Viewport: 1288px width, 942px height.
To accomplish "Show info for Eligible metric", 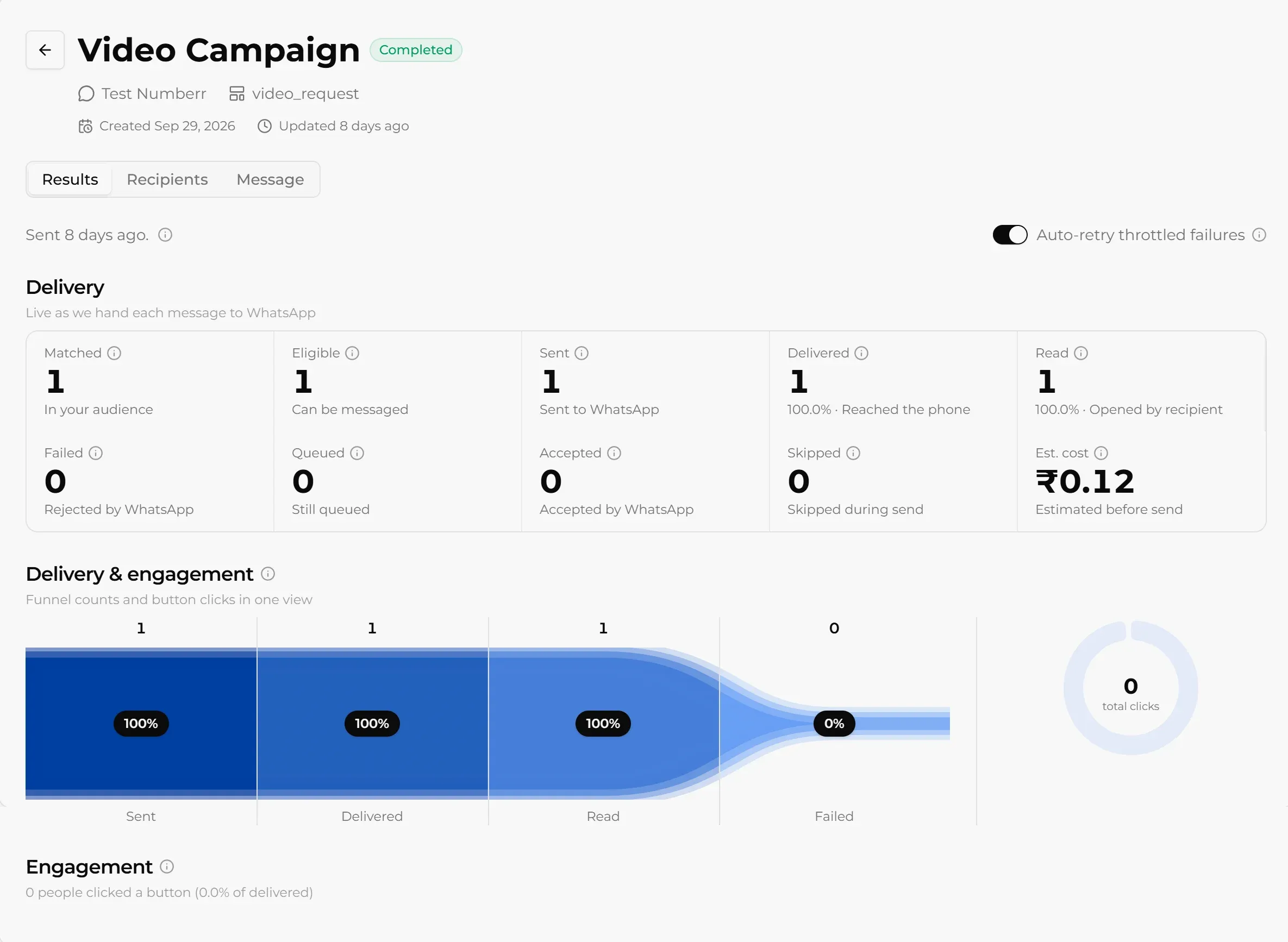I will click(x=353, y=353).
